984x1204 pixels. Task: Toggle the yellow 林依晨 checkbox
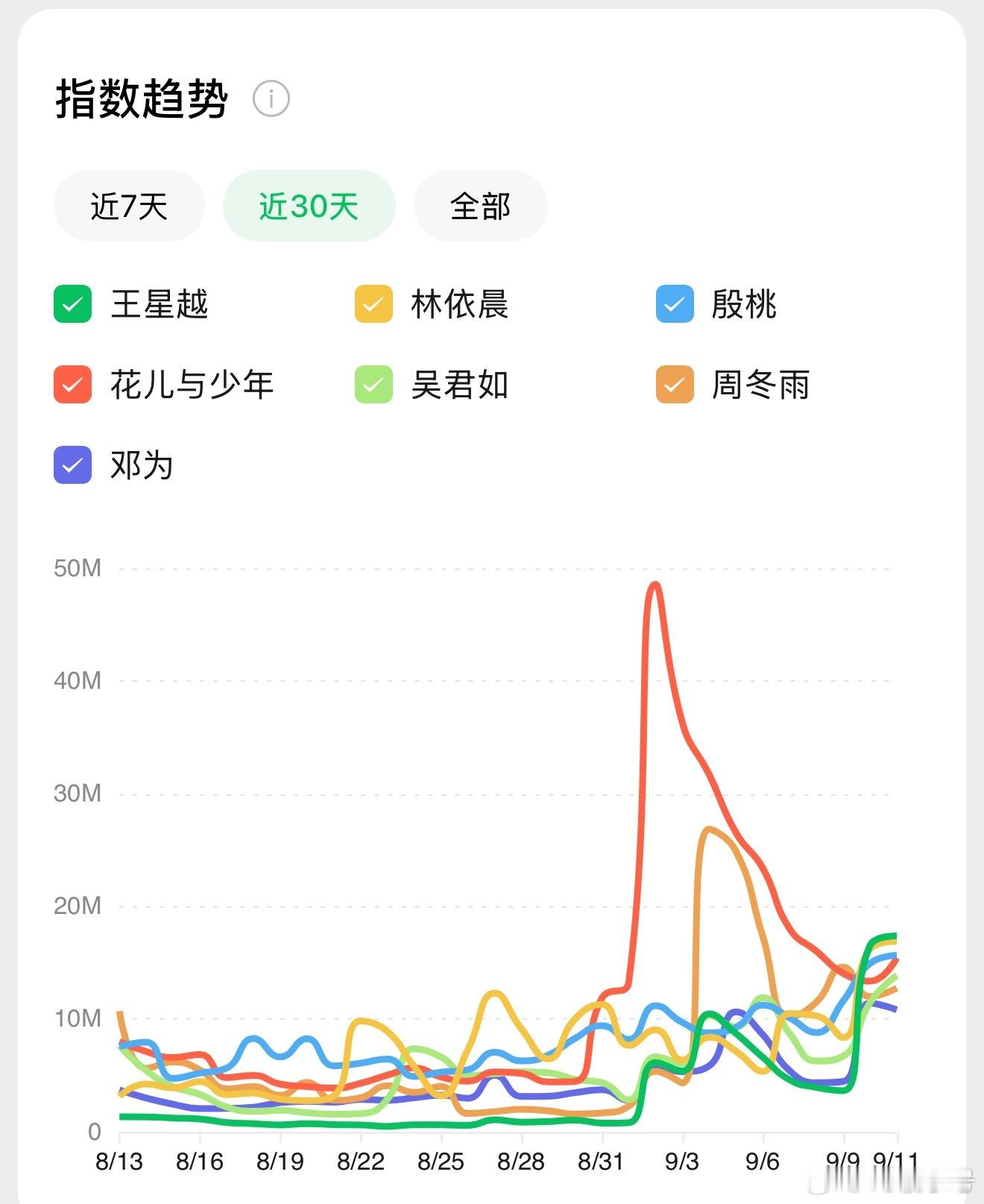pyautogui.click(x=373, y=304)
